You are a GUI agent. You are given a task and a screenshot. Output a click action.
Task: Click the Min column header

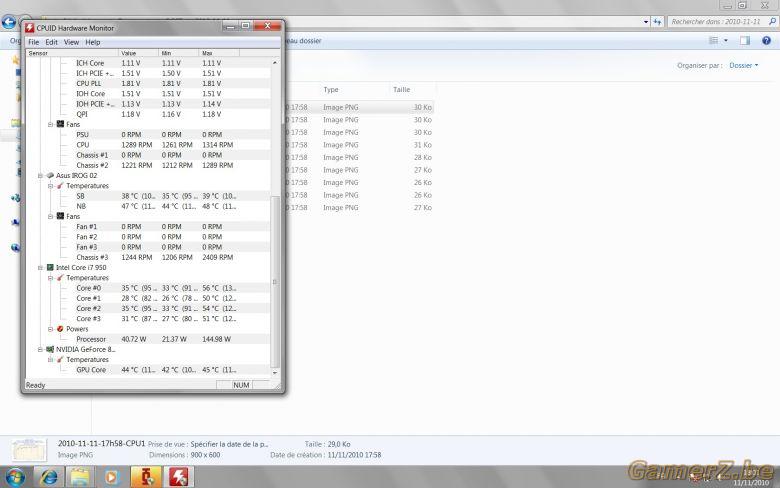[x=179, y=53]
